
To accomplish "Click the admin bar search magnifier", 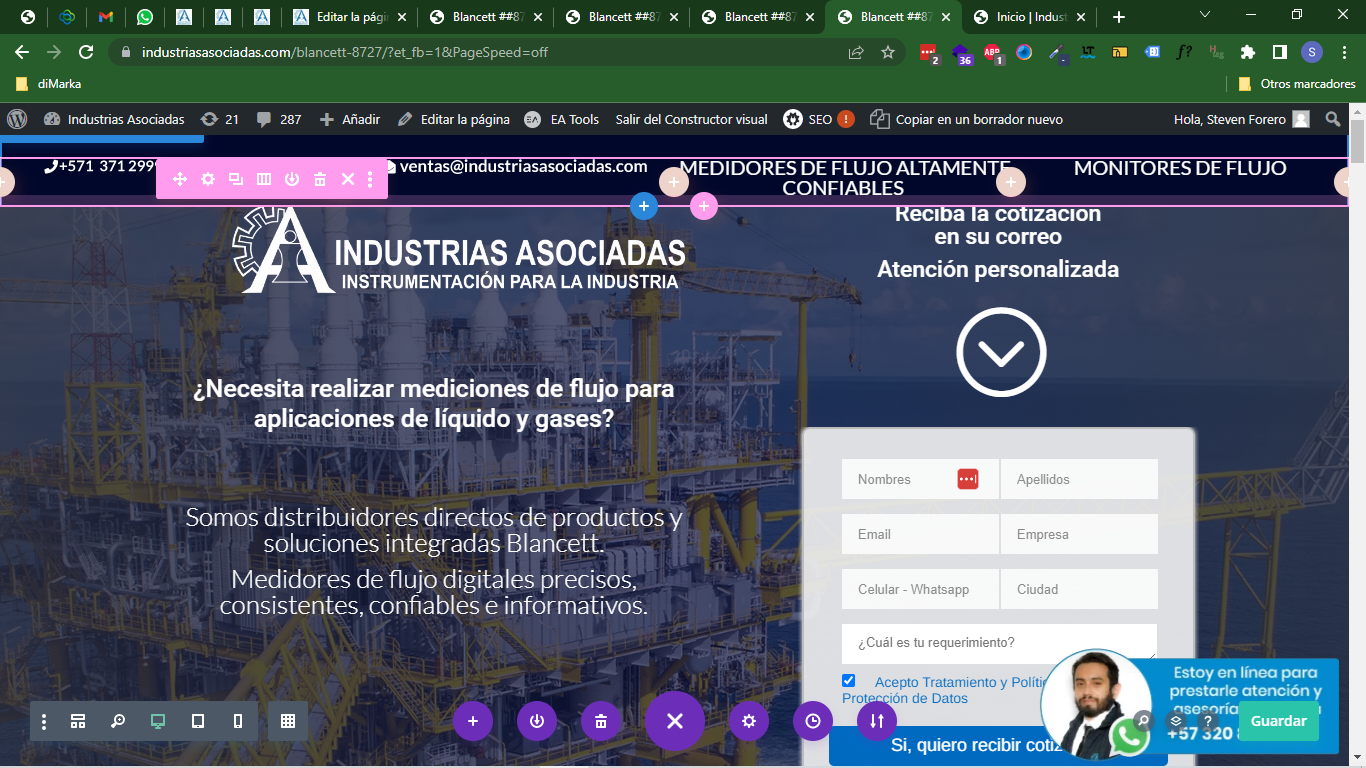I will (x=1333, y=119).
